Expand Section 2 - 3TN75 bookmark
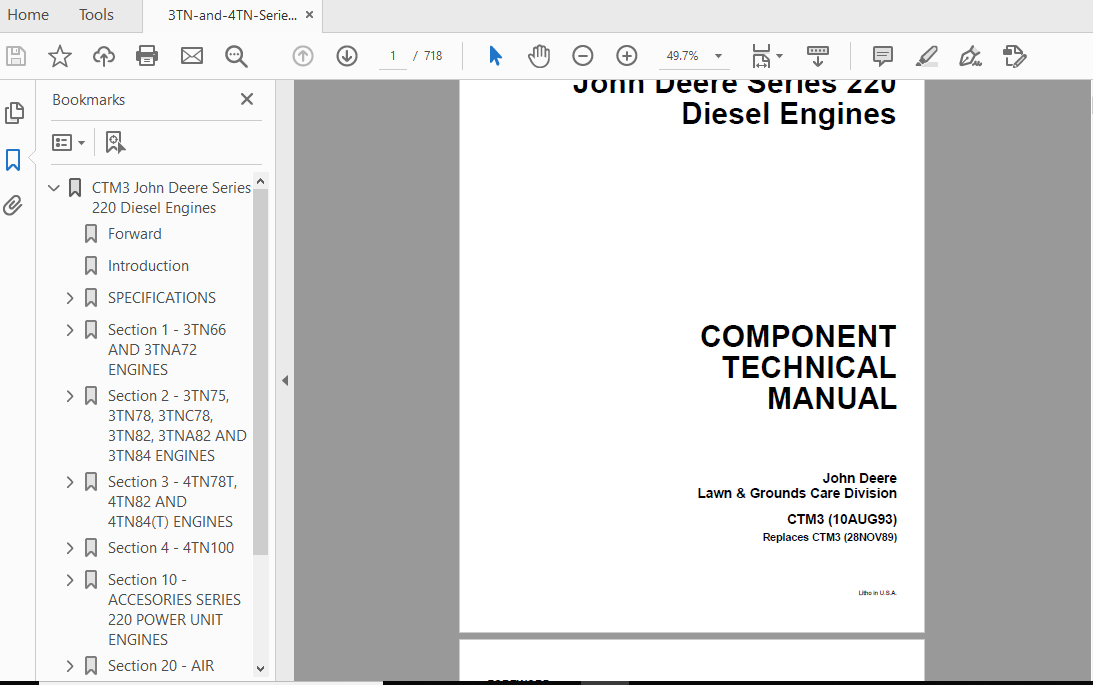The height and width of the screenshot is (685, 1093). [70, 397]
